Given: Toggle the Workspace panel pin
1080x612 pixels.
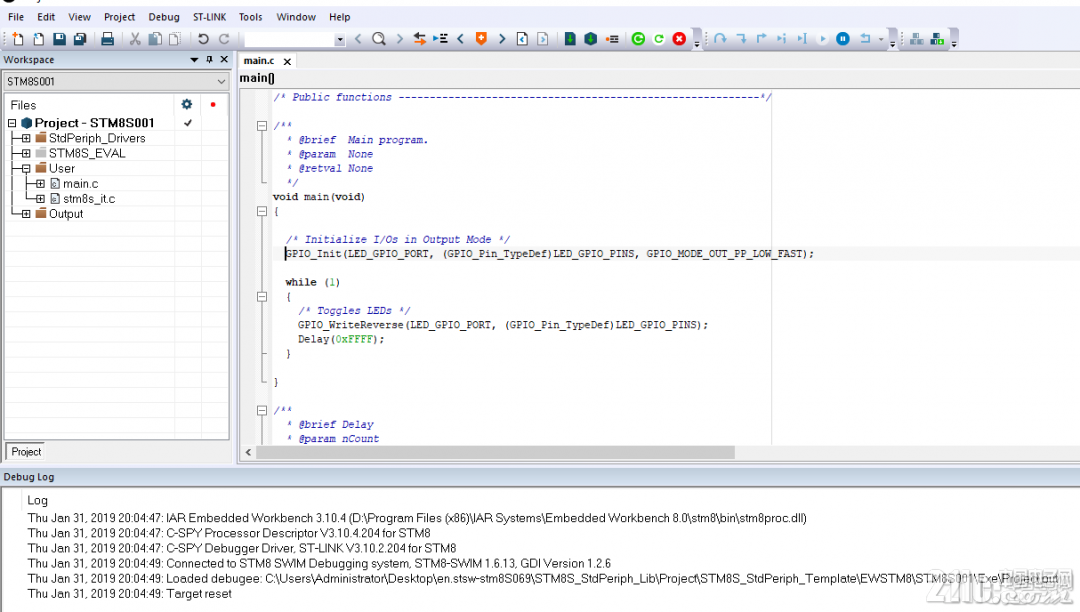Looking at the screenshot, I should point(209,60).
